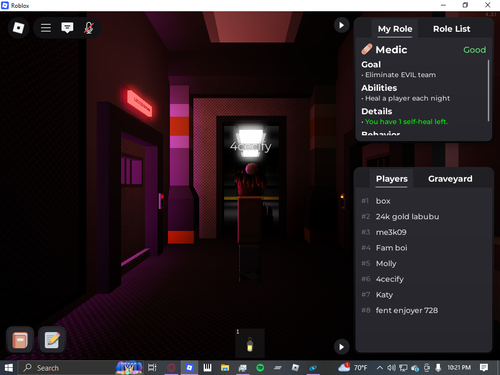Select the lantern in hotbar slot 1

pos(250,344)
